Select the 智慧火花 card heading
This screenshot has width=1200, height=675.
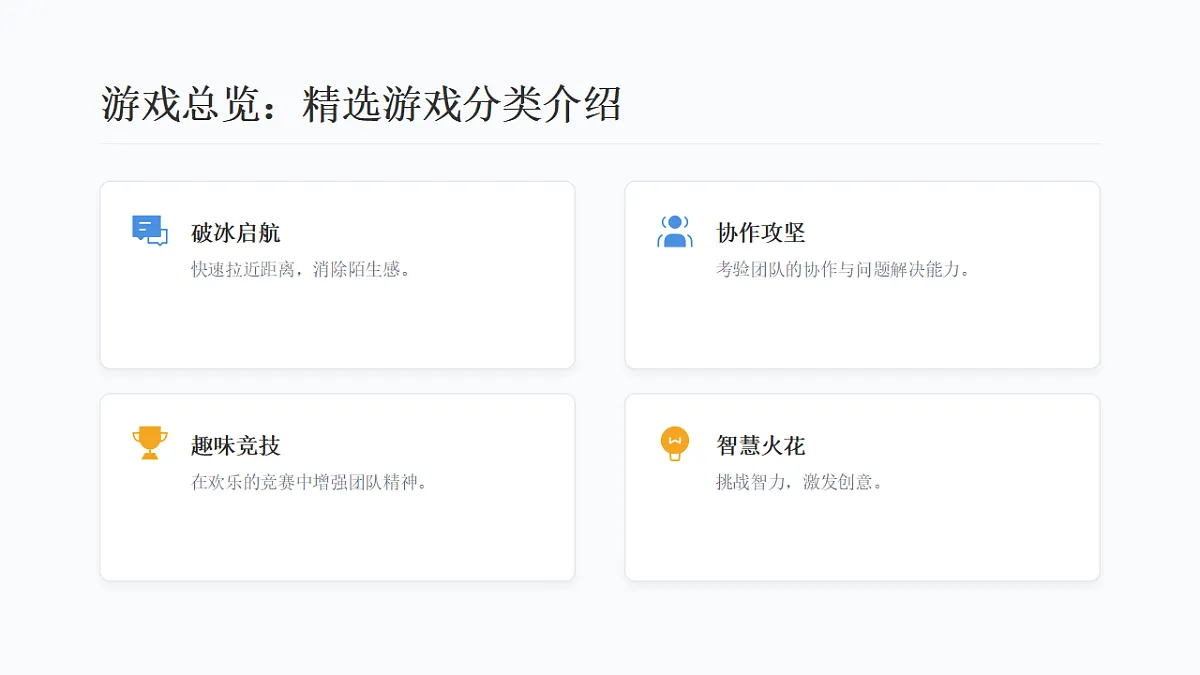761,446
